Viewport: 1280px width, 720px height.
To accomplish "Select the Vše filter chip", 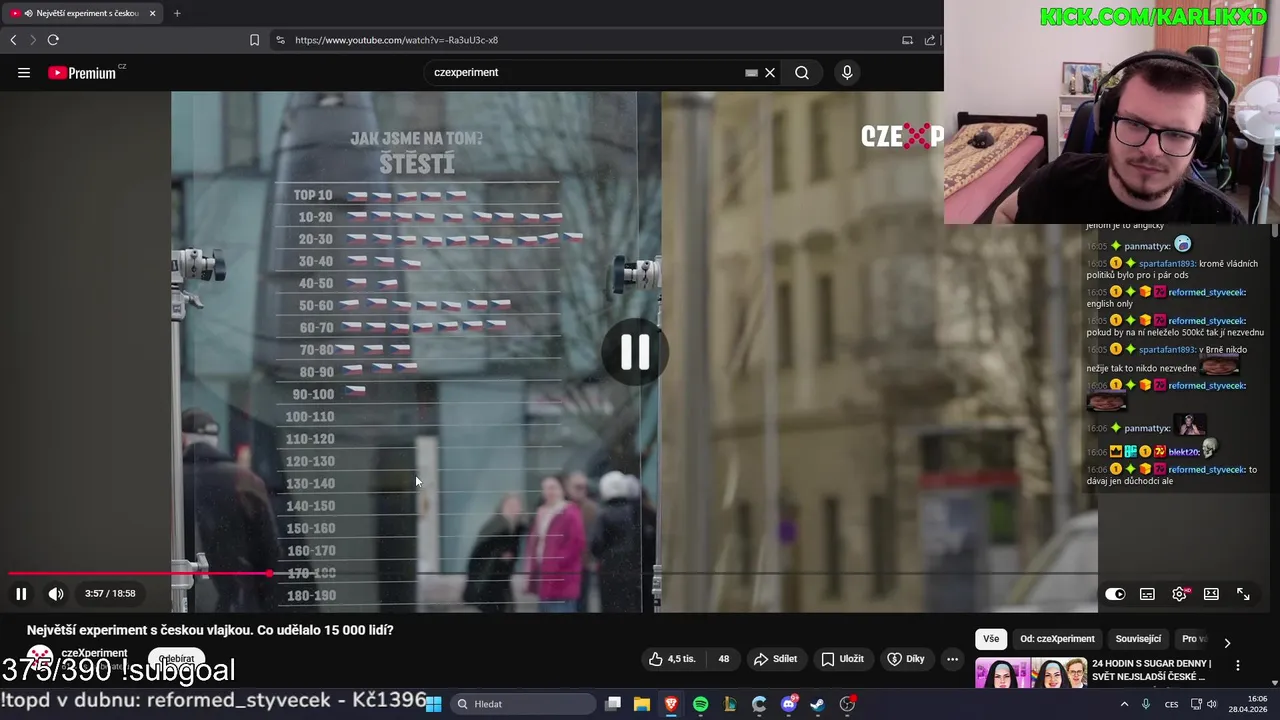I will (991, 639).
